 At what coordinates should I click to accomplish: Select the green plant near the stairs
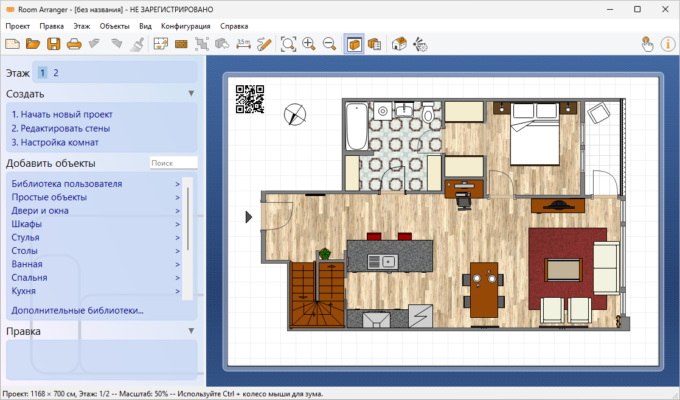pyautogui.click(x=325, y=253)
